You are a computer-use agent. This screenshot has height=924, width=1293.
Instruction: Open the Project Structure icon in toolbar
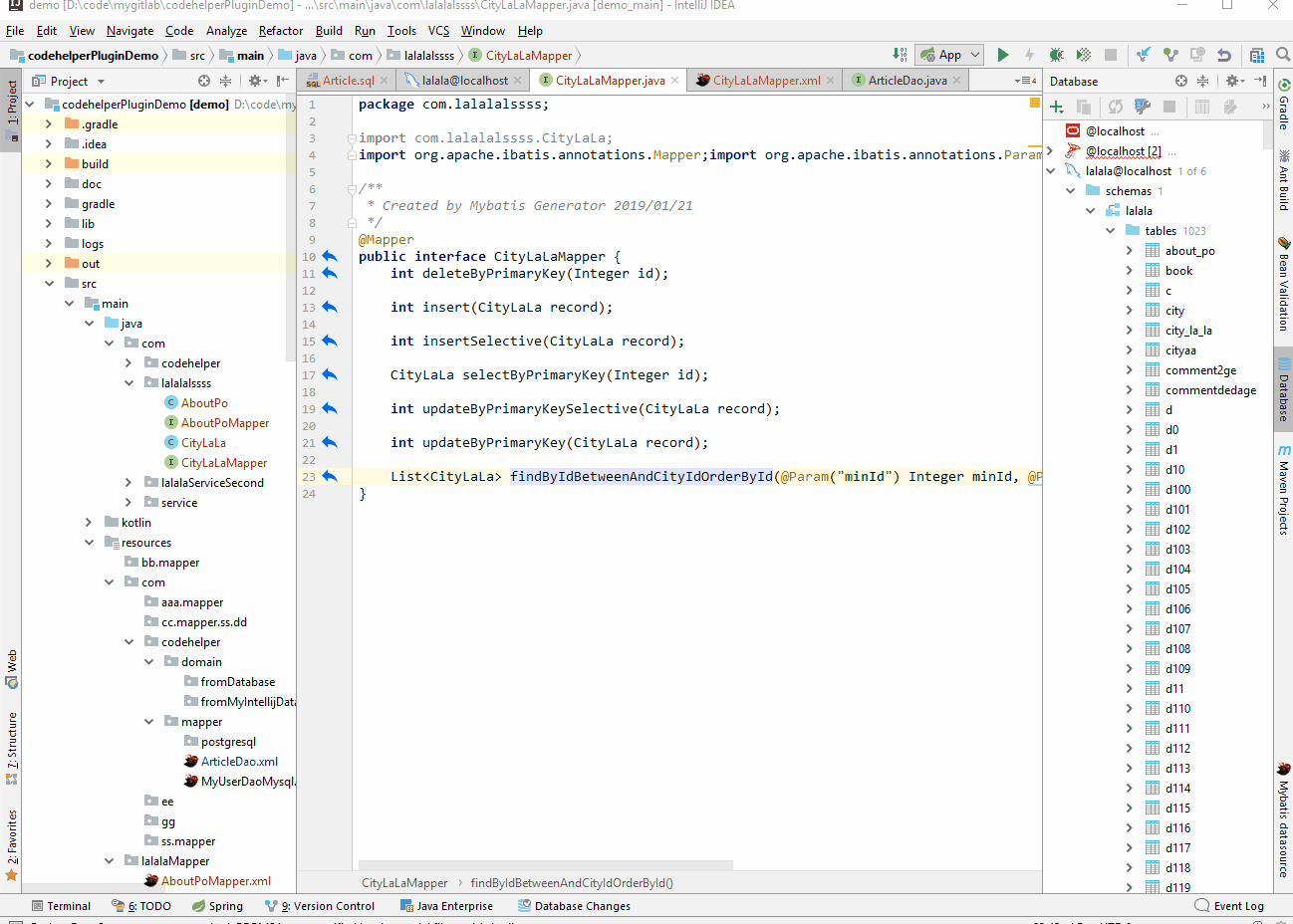pos(1257,55)
